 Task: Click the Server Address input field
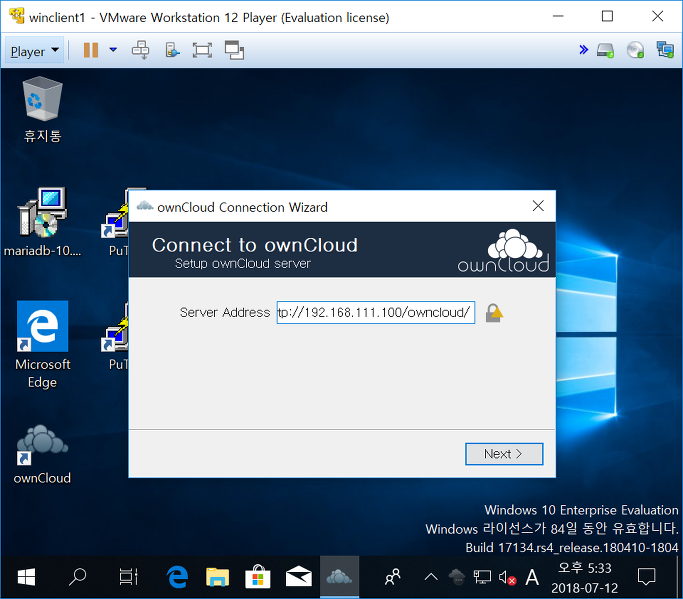click(375, 312)
